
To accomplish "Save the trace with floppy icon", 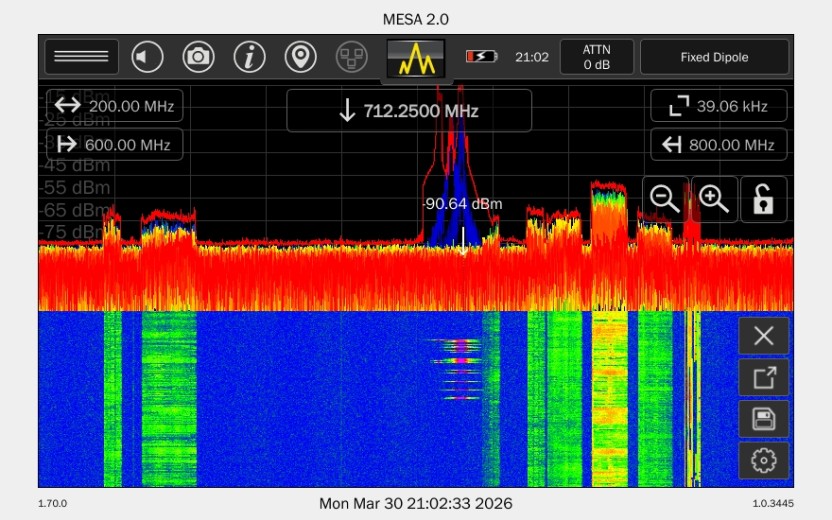I will click(763, 419).
